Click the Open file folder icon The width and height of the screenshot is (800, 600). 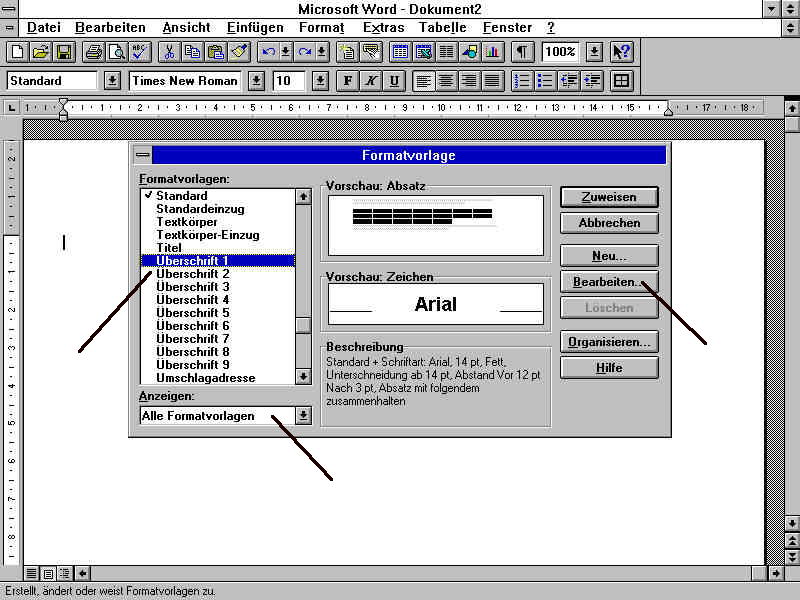(x=41, y=52)
